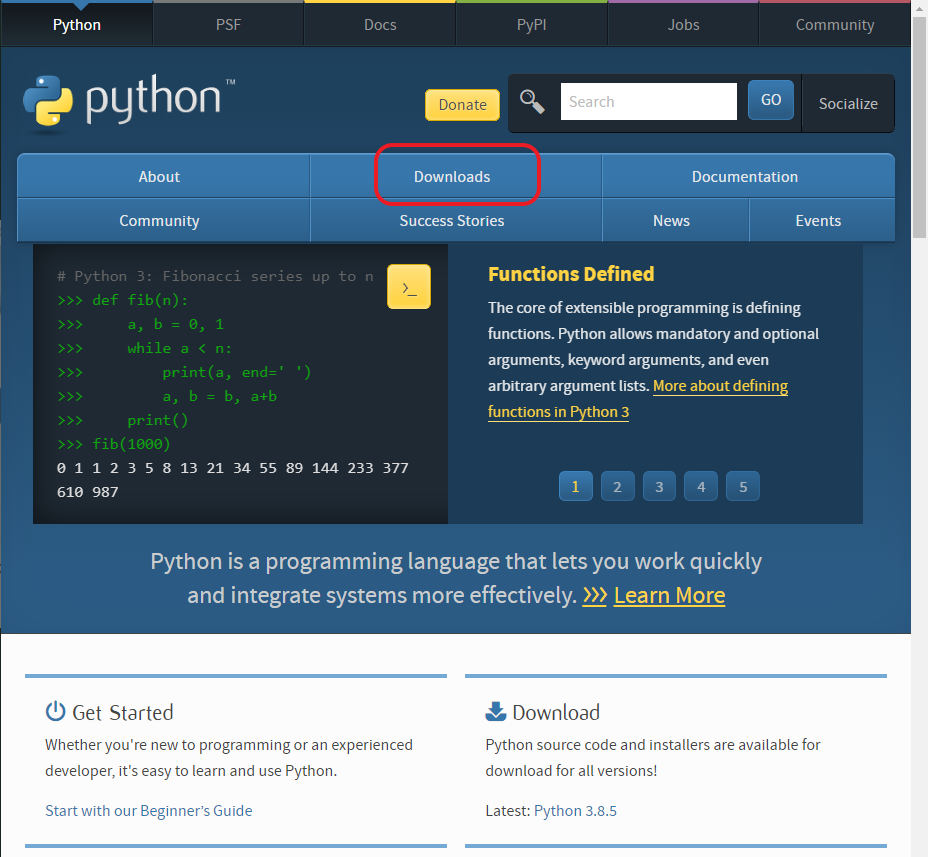
Task: Open the Python top bar tab
Action: [x=77, y=24]
